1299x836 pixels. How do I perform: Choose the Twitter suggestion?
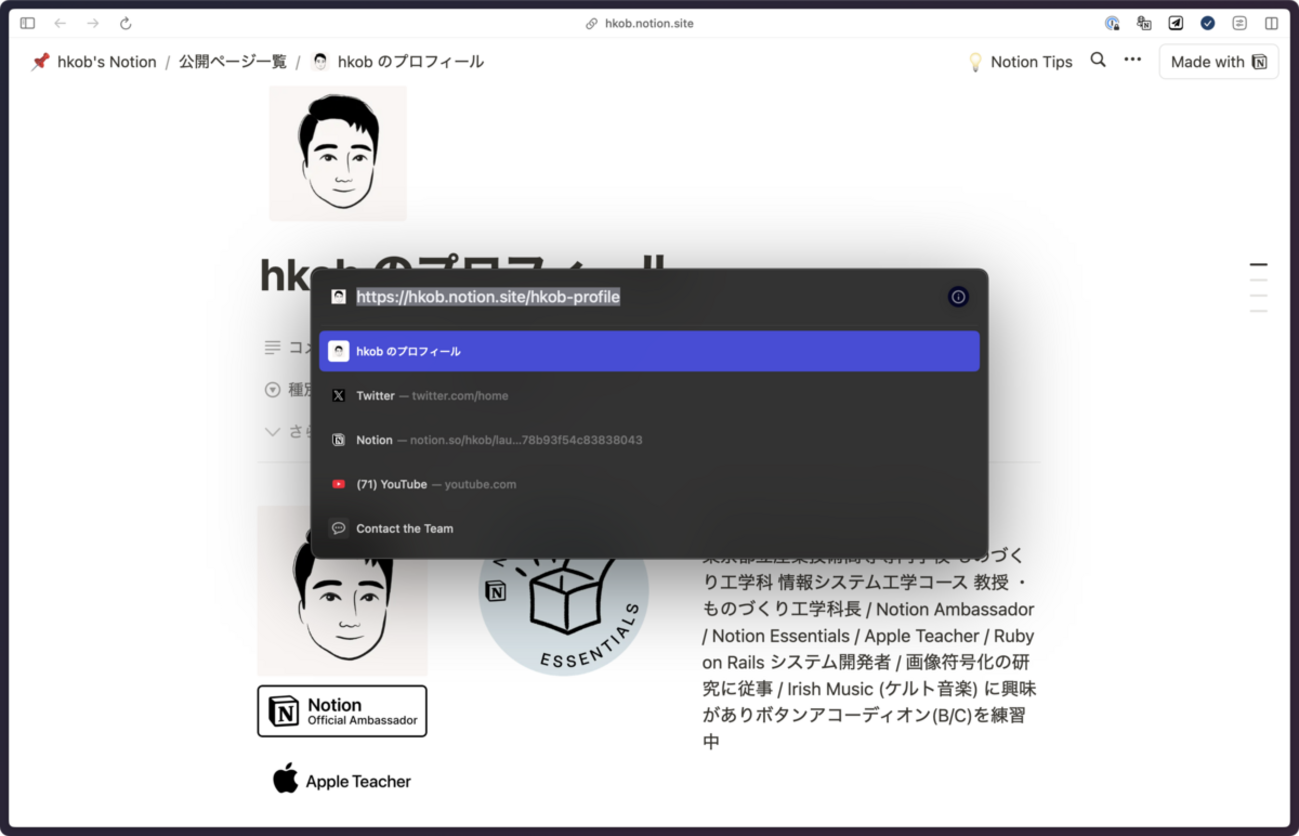(649, 396)
